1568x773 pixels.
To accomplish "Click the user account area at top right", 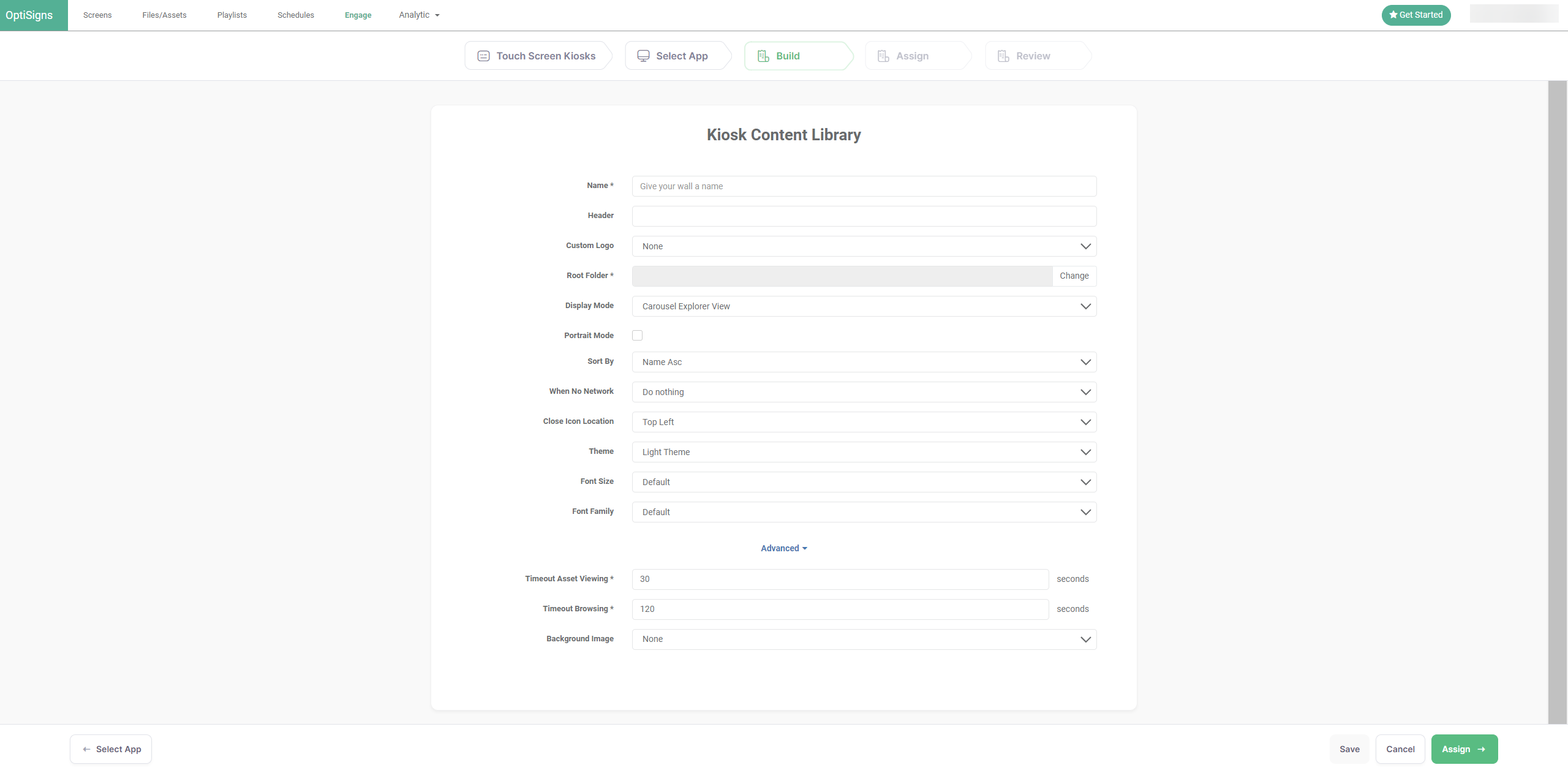I will 1514,13.
